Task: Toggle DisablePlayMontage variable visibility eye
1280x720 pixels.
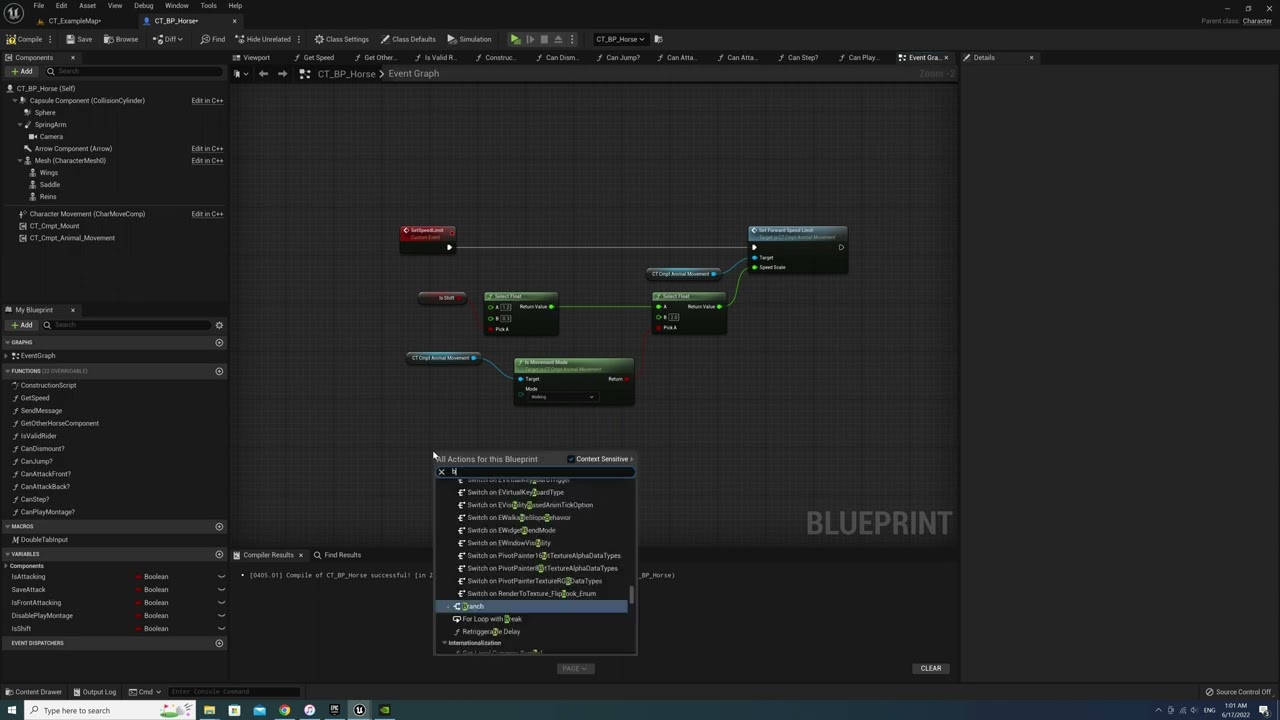Action: [x=221, y=616]
